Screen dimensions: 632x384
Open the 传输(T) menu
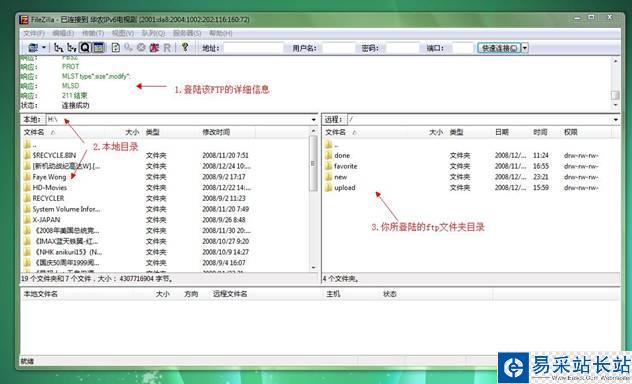(x=93, y=33)
